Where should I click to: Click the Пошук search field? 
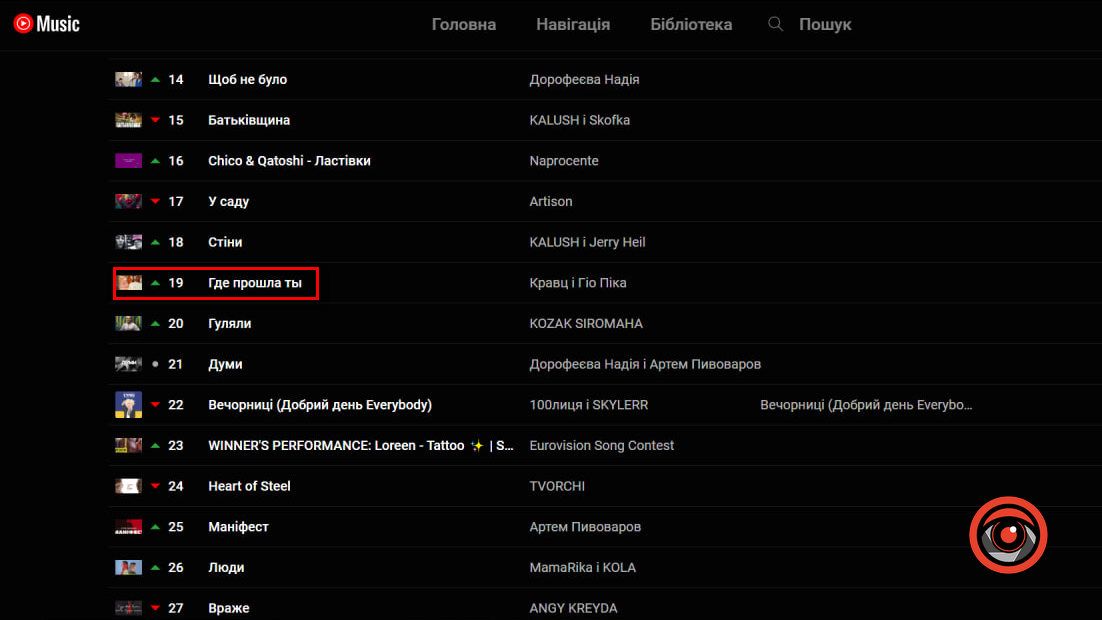click(825, 24)
